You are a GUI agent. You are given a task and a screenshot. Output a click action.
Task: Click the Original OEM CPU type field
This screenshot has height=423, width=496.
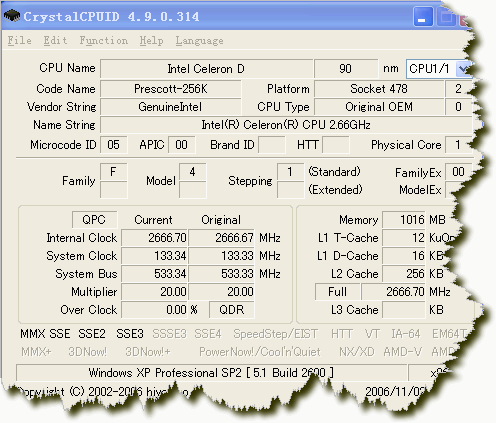click(x=379, y=107)
